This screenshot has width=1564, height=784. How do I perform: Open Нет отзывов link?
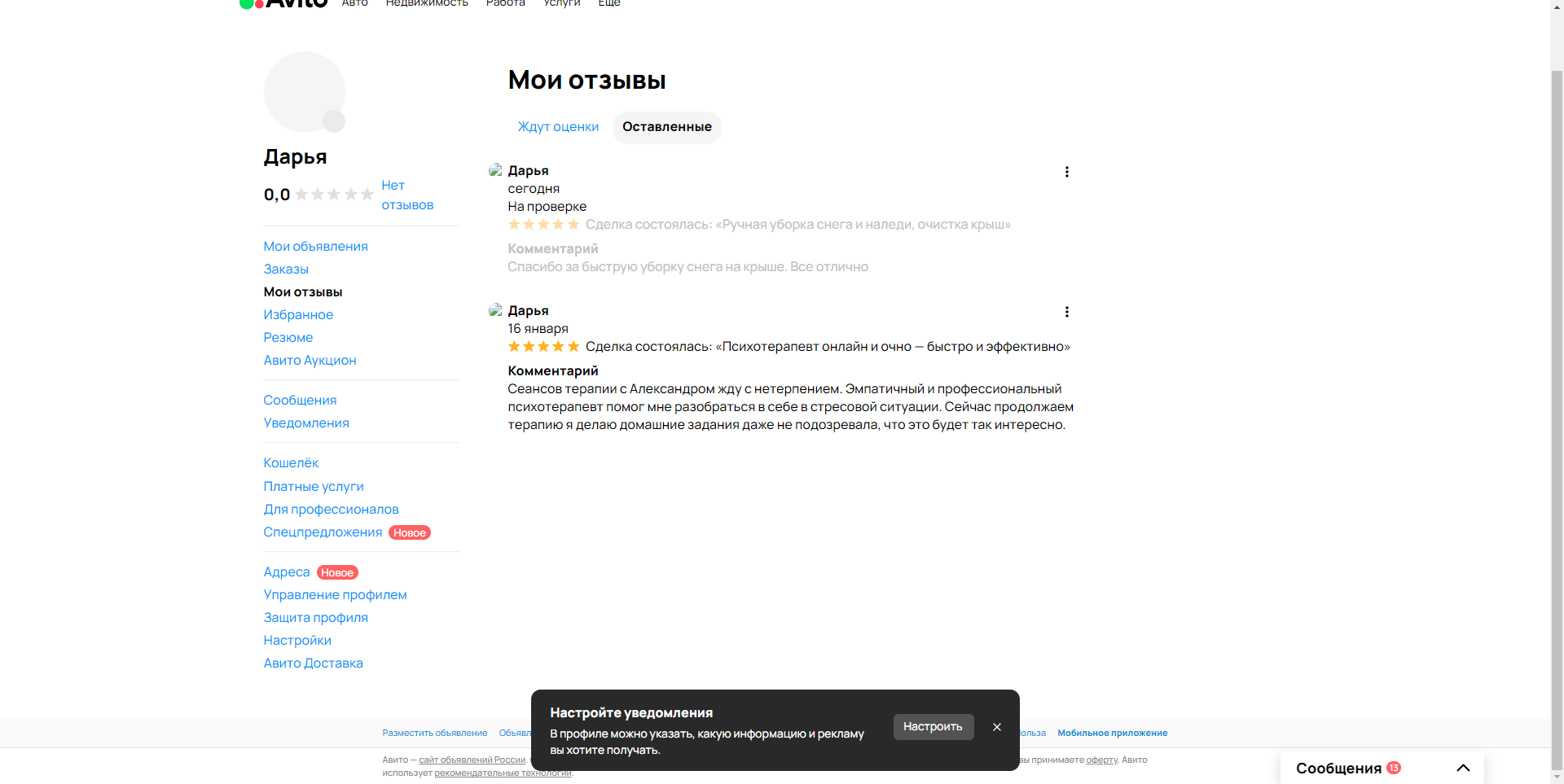coord(407,195)
